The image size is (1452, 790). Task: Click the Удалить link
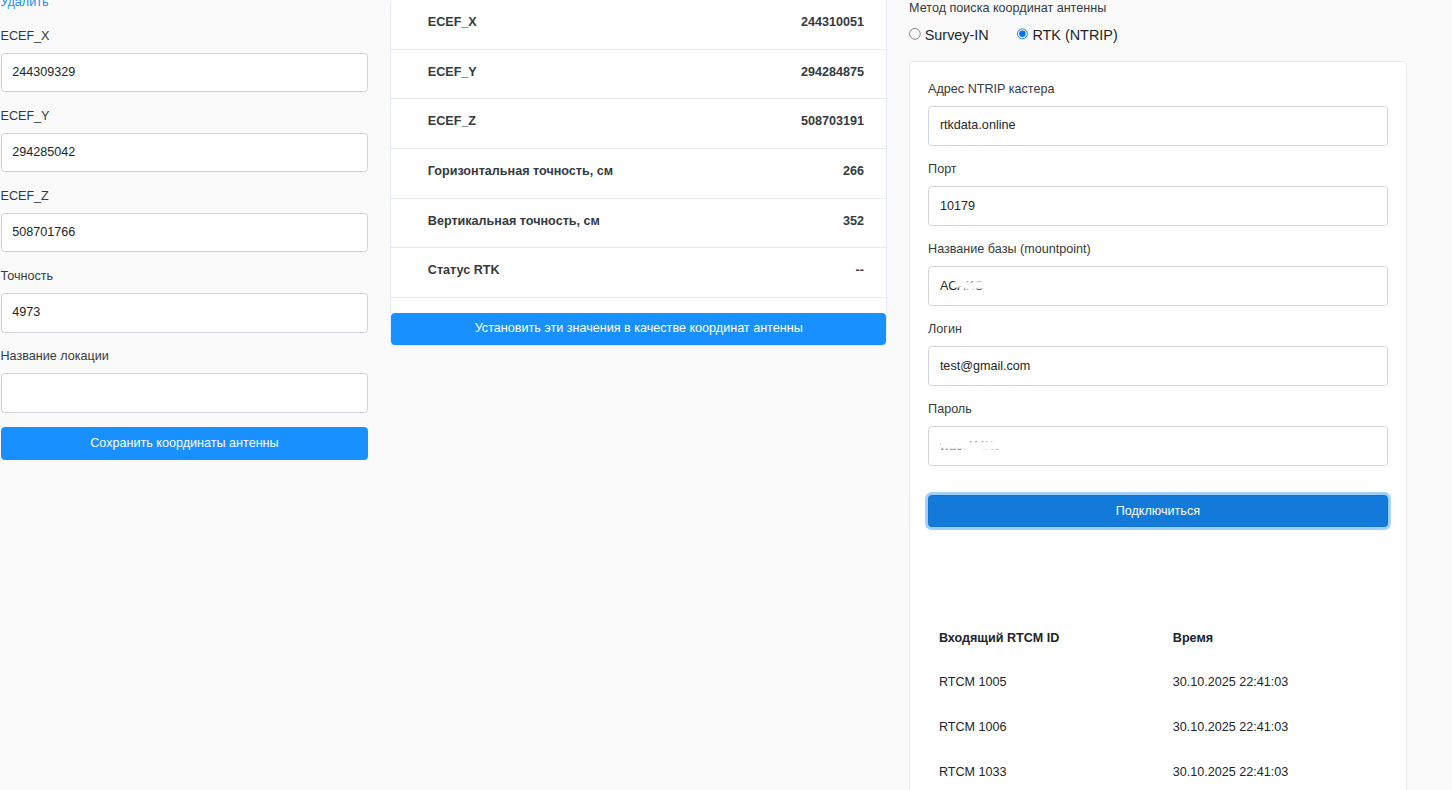(25, 4)
